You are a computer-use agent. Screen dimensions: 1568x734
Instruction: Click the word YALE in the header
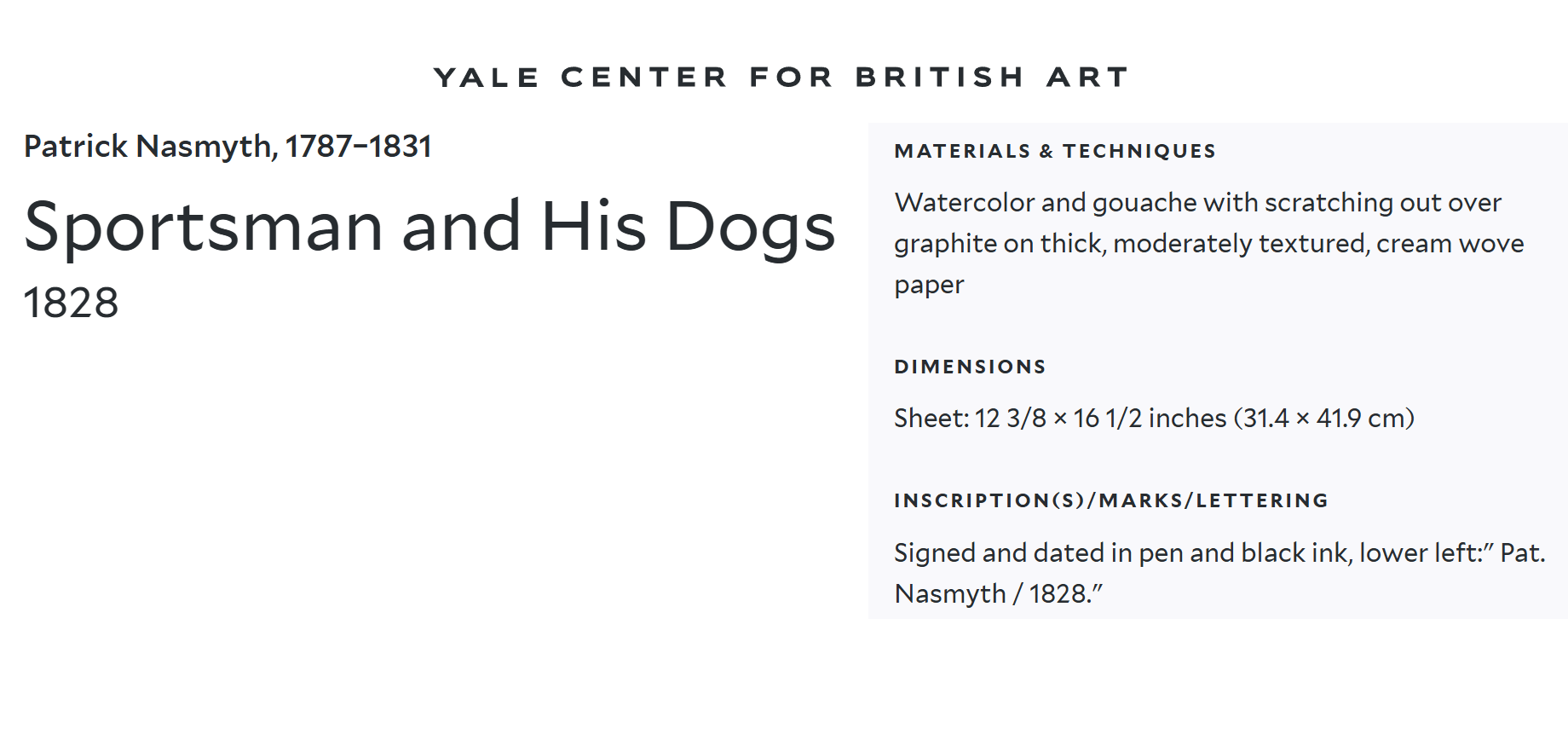pos(486,77)
